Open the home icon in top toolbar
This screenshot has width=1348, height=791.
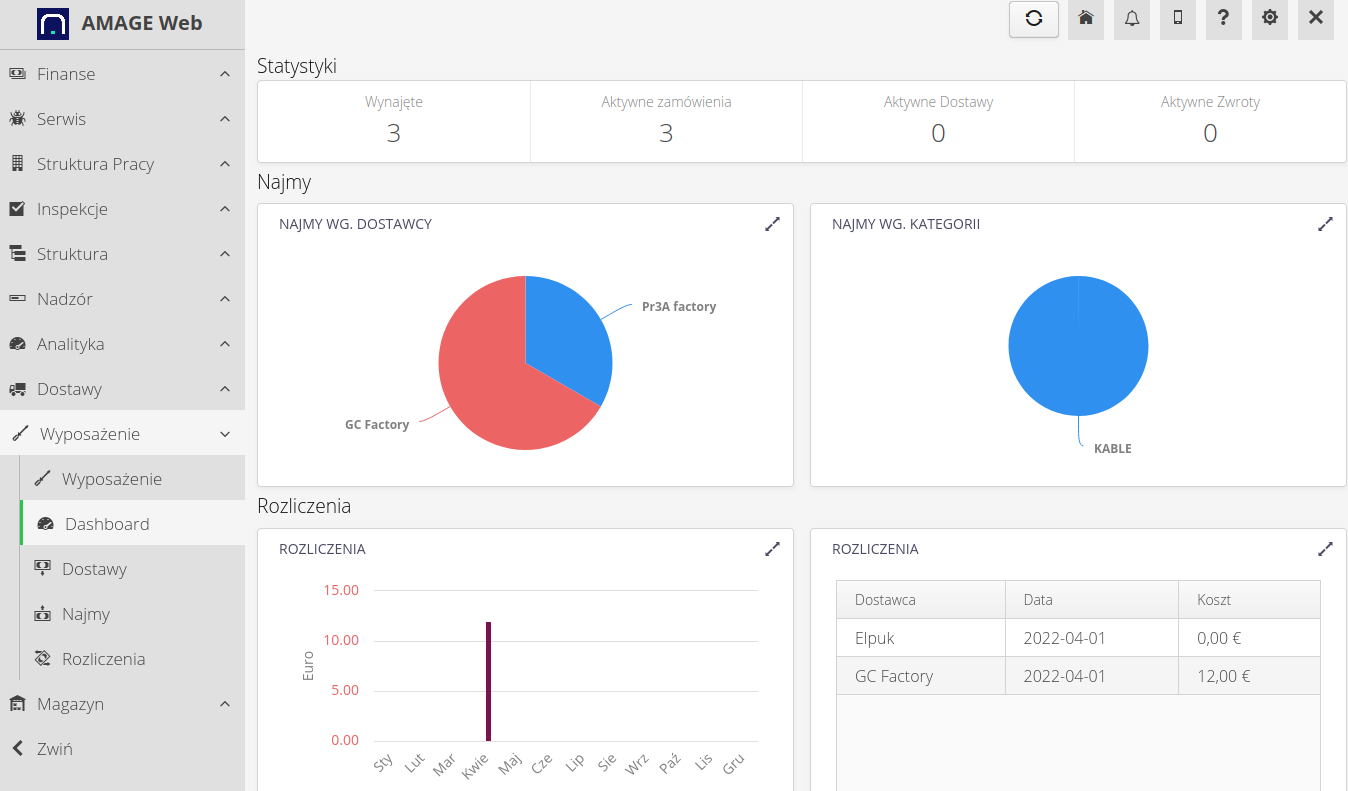click(1085, 19)
